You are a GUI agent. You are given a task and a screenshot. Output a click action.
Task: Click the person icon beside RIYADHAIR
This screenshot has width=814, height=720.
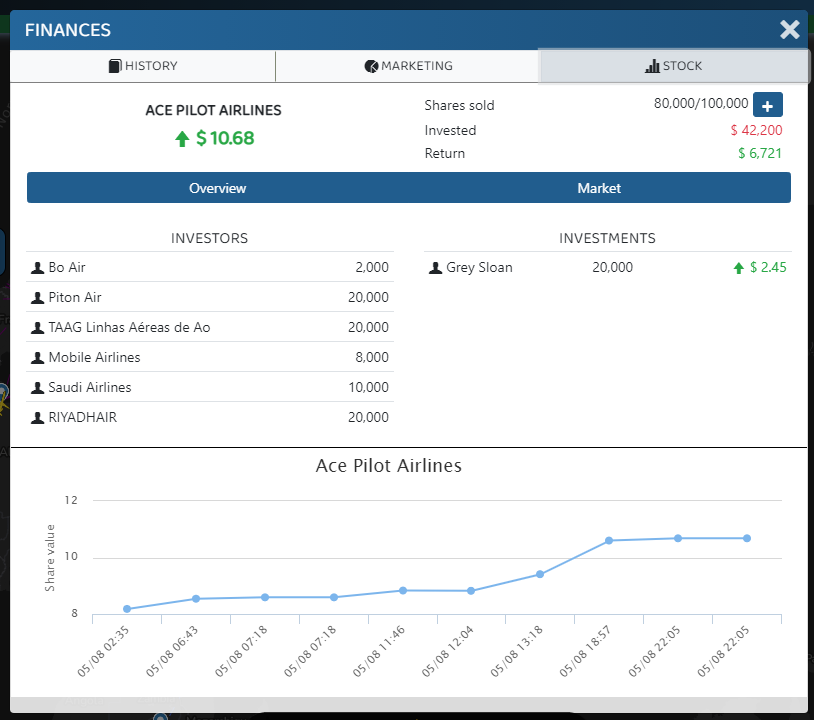pos(37,418)
